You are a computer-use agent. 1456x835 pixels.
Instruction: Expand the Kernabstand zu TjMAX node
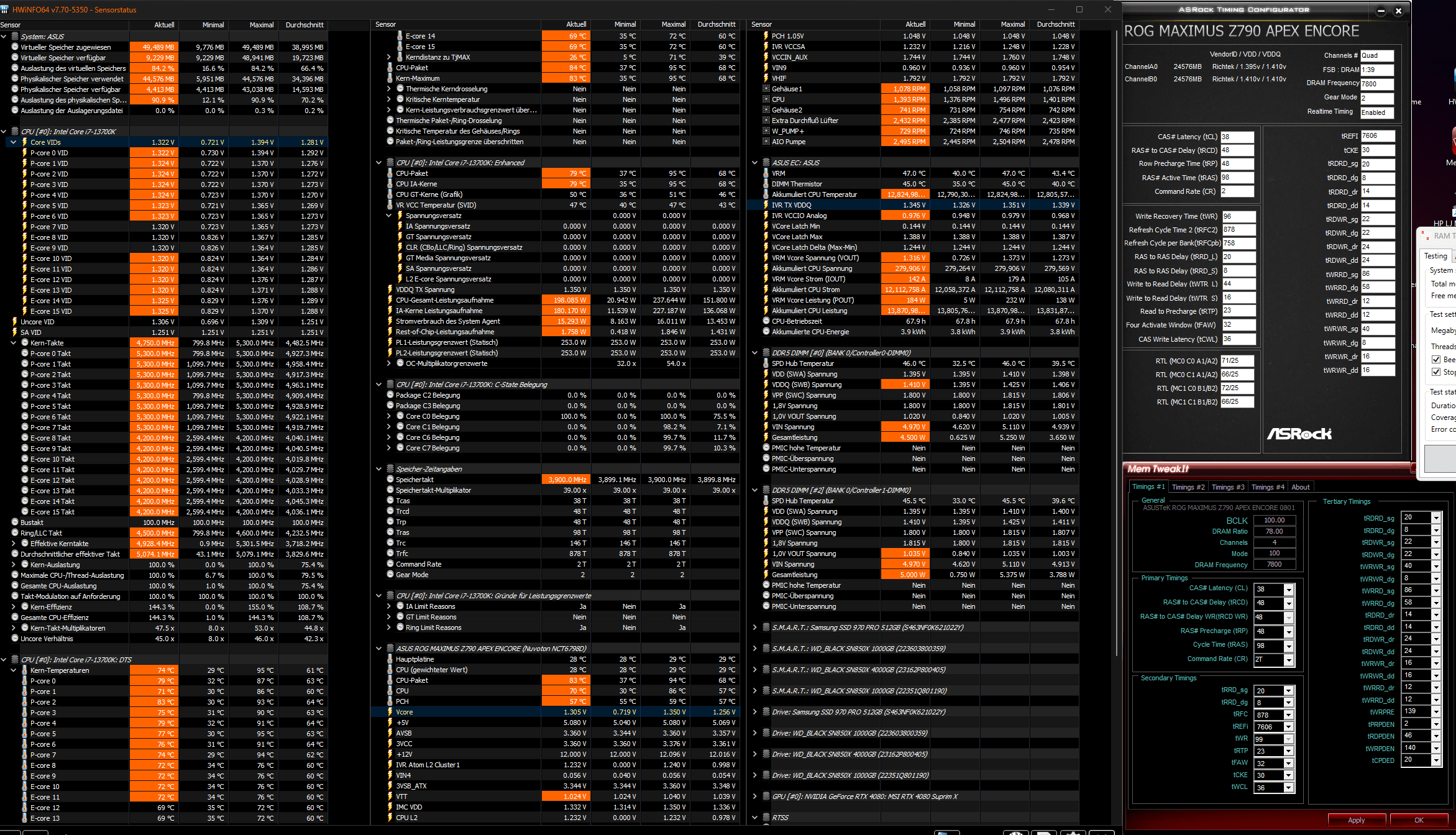coord(389,57)
